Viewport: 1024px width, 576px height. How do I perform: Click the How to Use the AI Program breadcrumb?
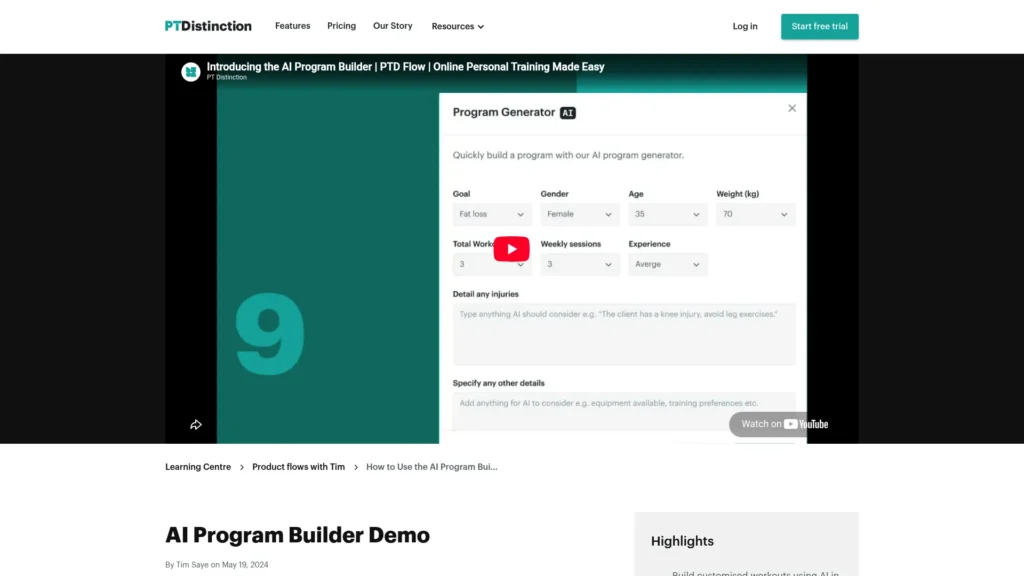pos(432,467)
